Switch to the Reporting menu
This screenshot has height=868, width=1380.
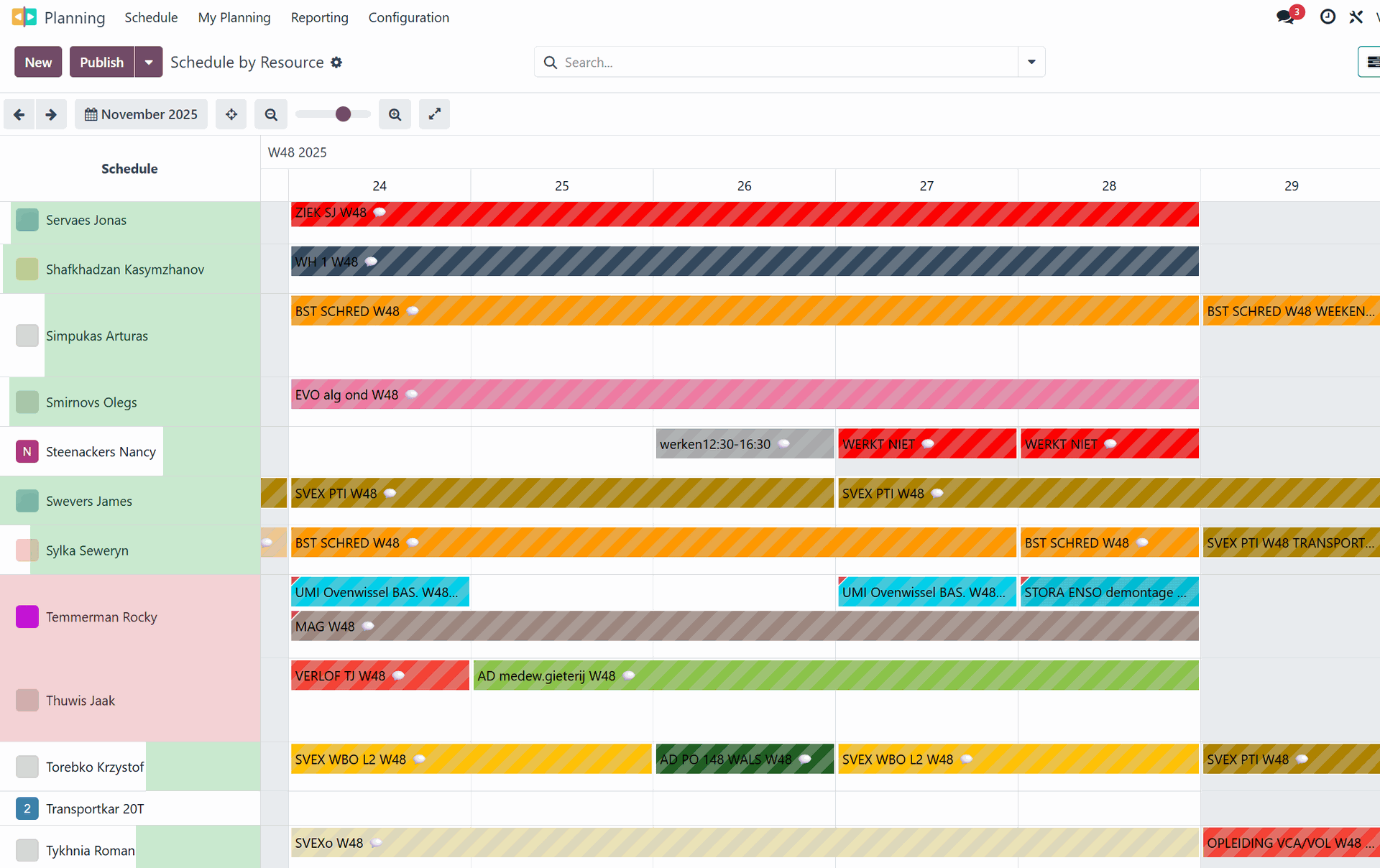[319, 17]
